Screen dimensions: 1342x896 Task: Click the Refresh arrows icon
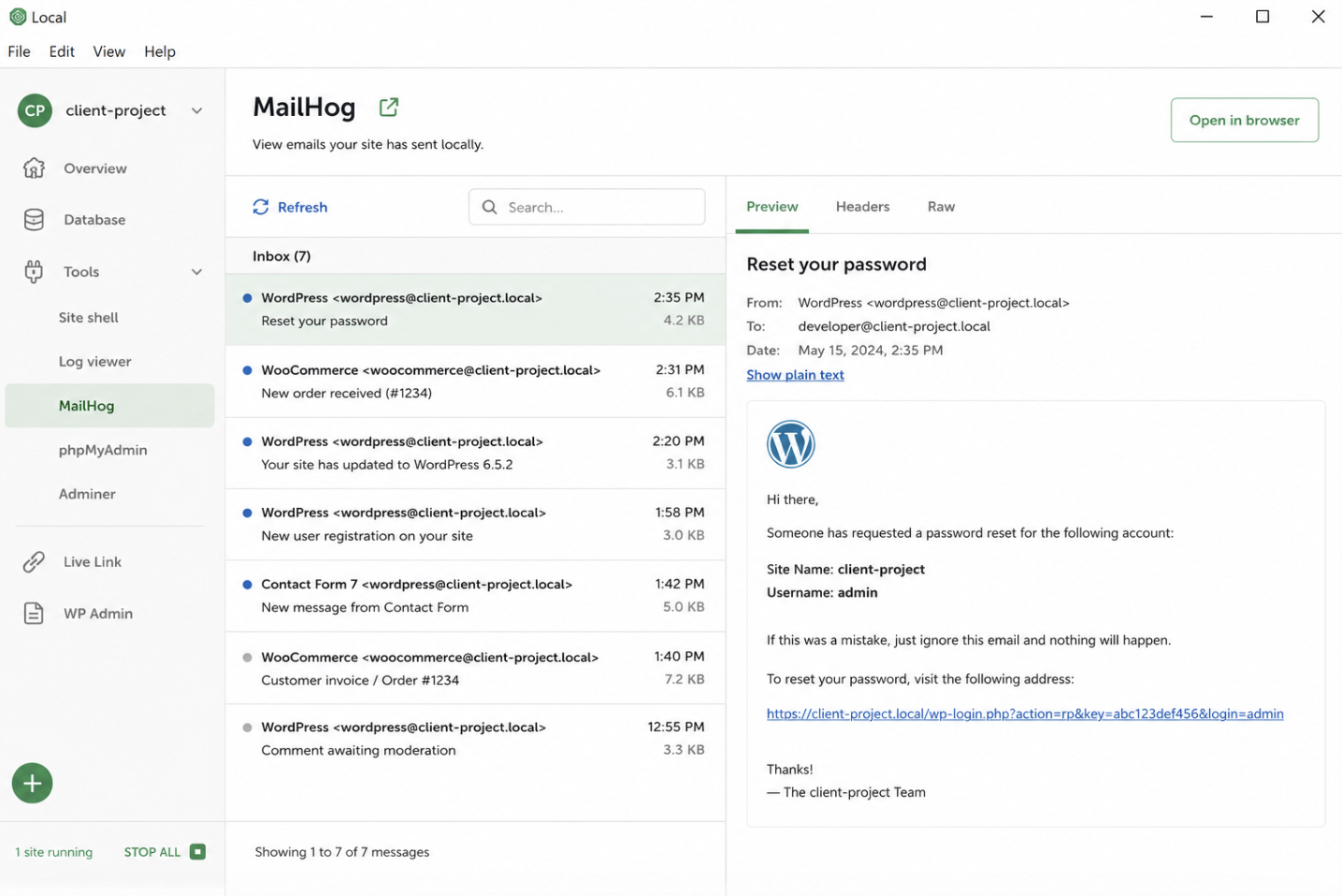tap(261, 207)
